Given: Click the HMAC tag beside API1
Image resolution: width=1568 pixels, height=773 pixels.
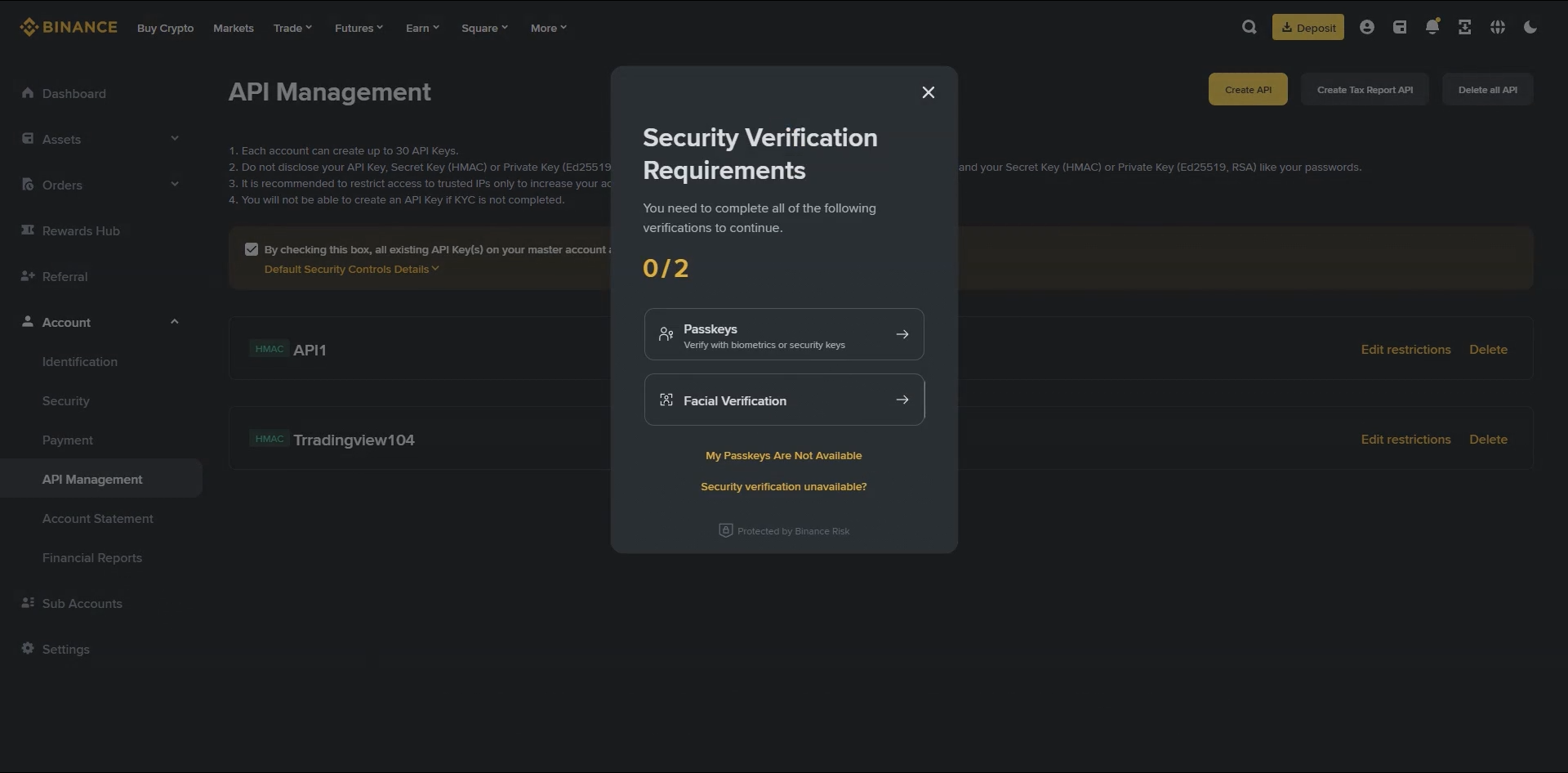Looking at the screenshot, I should point(269,349).
